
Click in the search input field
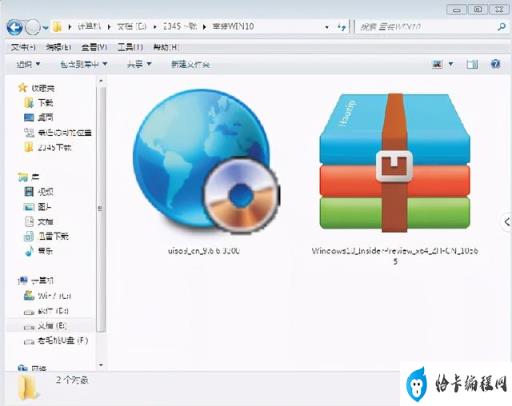pyautogui.click(x=427, y=27)
